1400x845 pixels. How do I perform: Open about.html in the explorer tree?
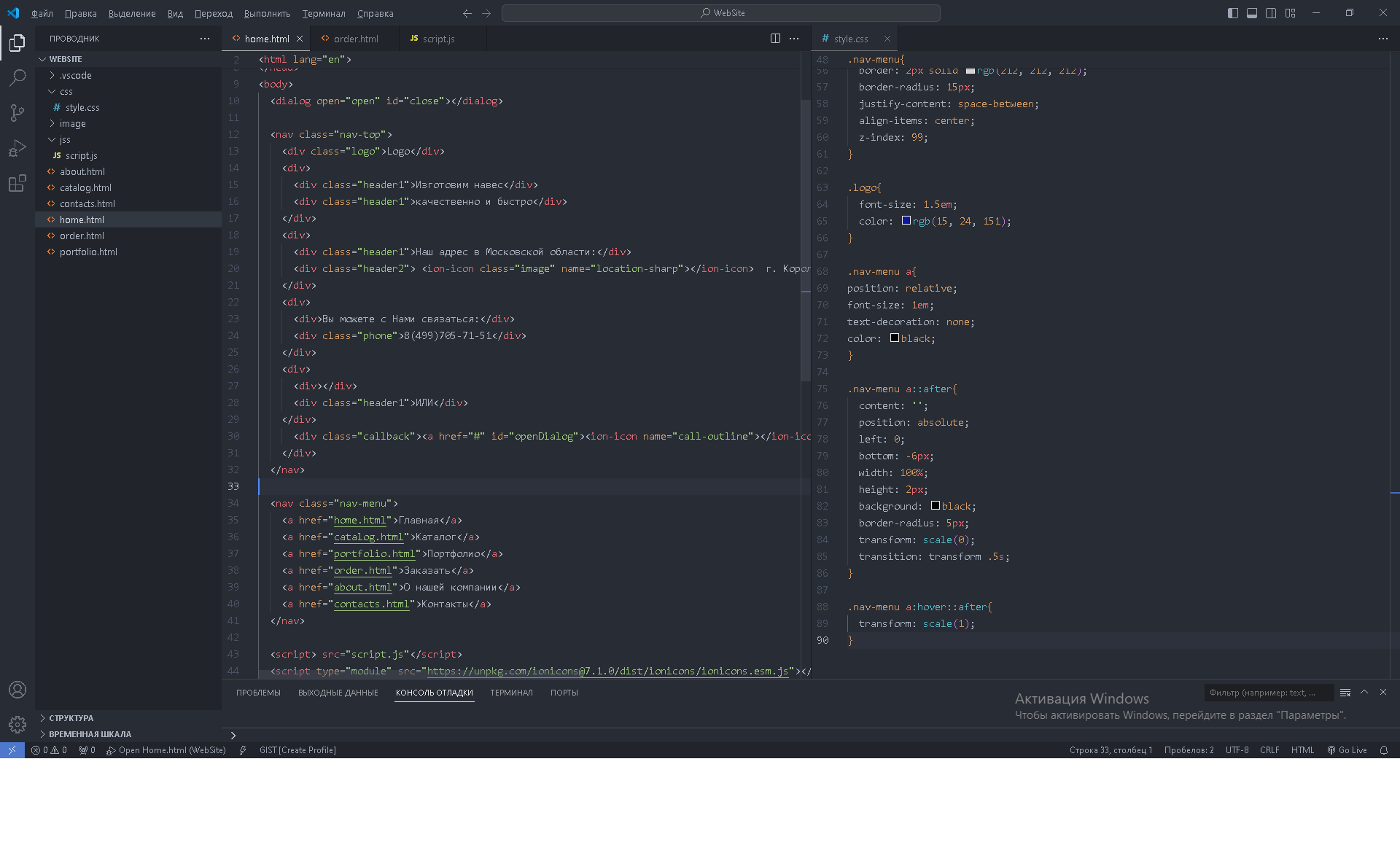128,172
